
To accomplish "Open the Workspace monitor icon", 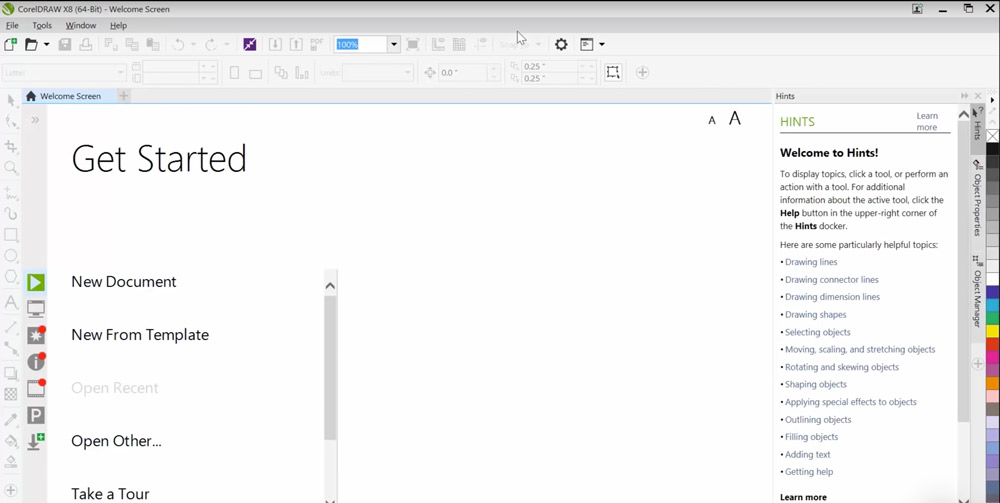I will pos(36,309).
